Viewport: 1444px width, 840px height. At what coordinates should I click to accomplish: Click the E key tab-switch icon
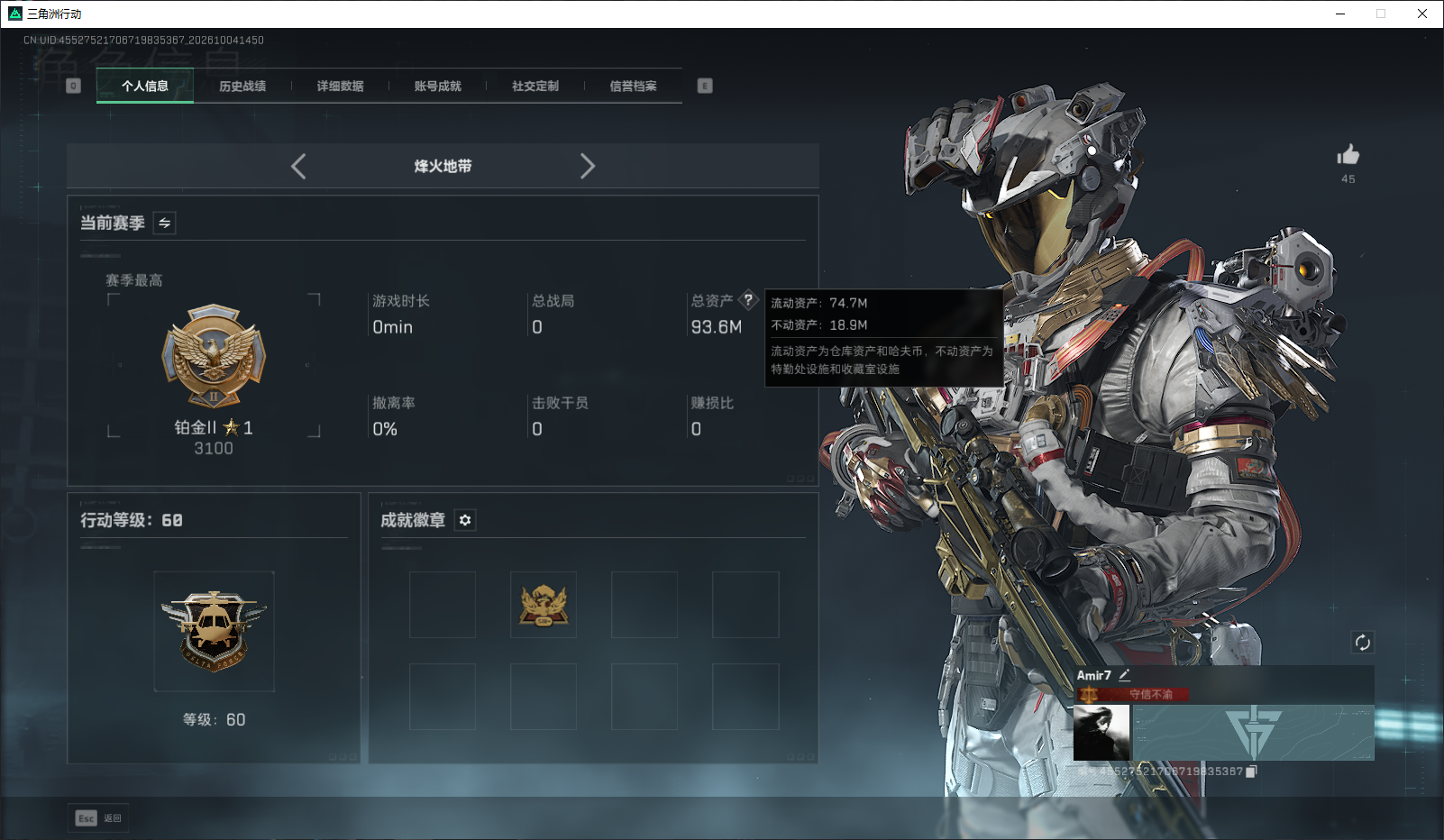pyautogui.click(x=705, y=86)
